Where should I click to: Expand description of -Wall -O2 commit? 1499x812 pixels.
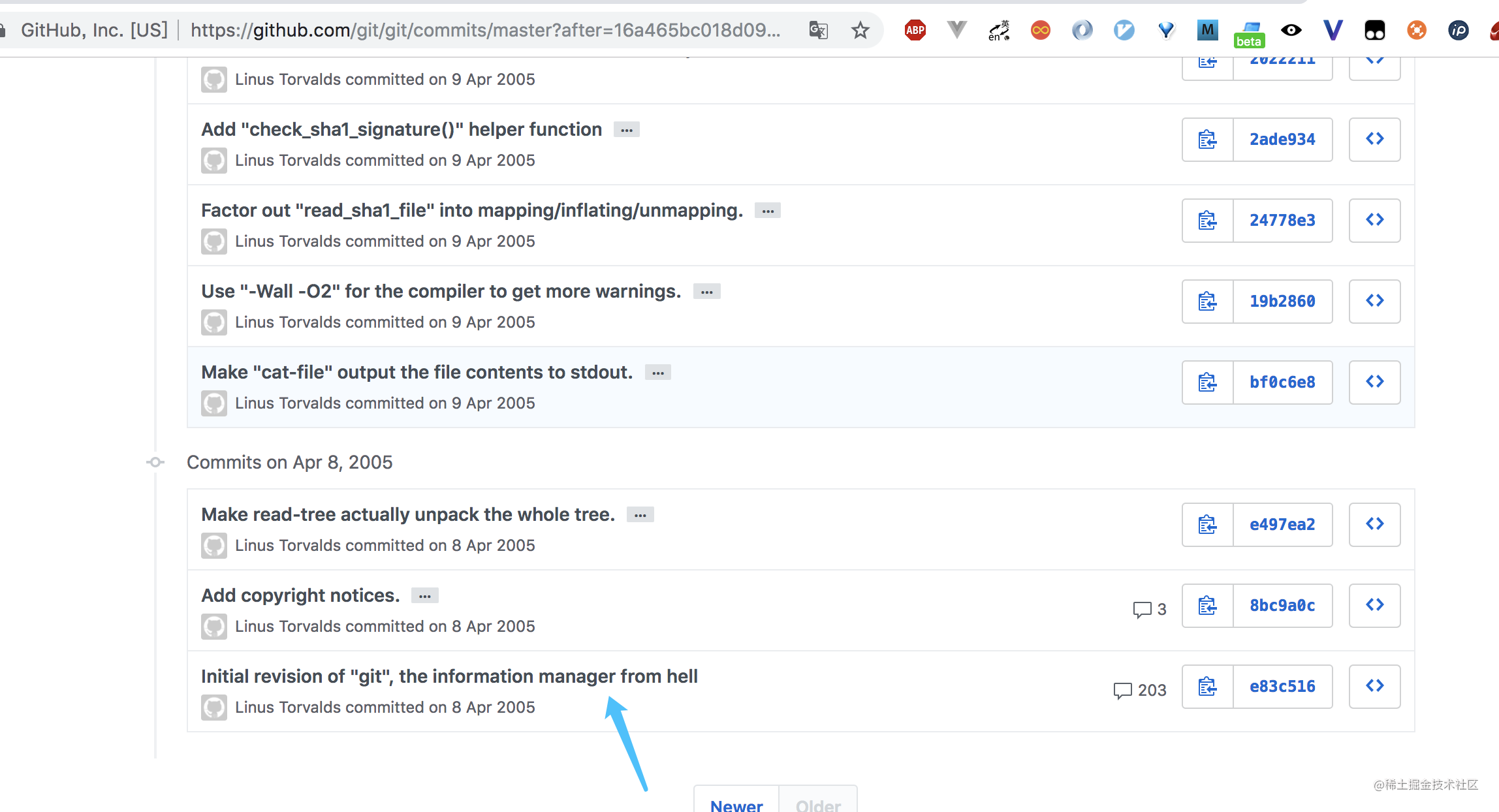coord(707,292)
